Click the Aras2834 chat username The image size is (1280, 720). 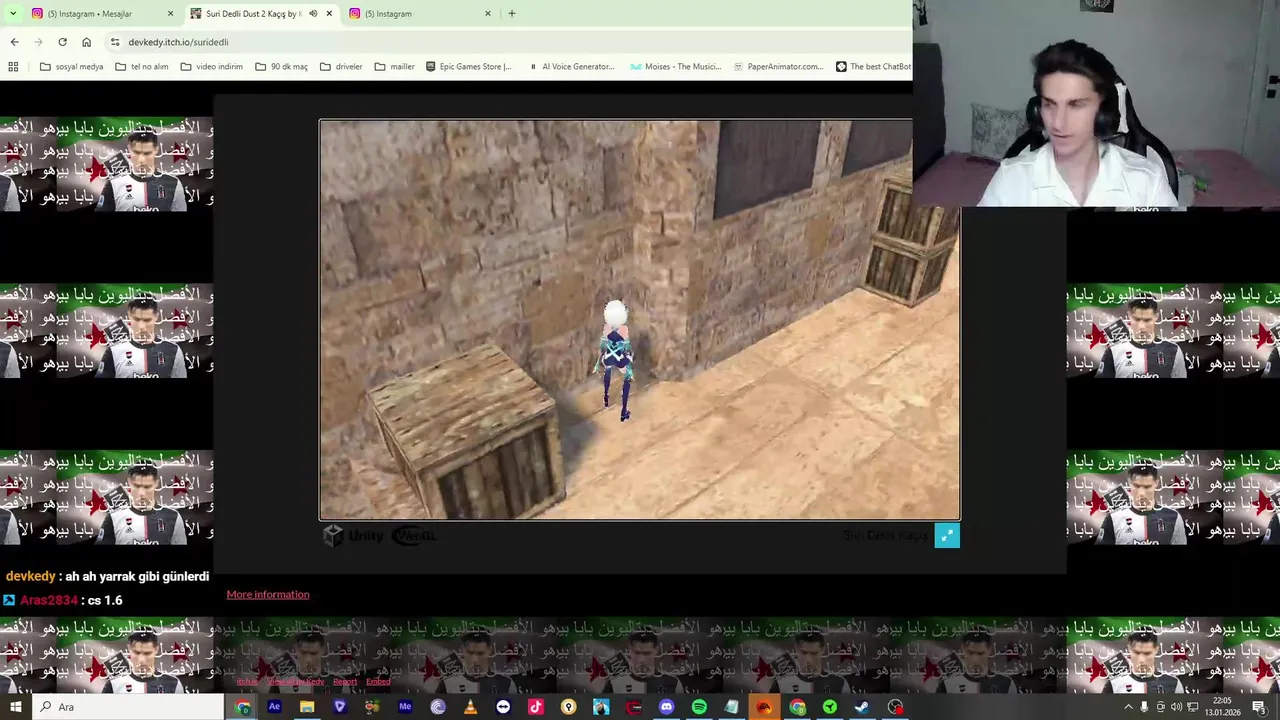click(49, 600)
